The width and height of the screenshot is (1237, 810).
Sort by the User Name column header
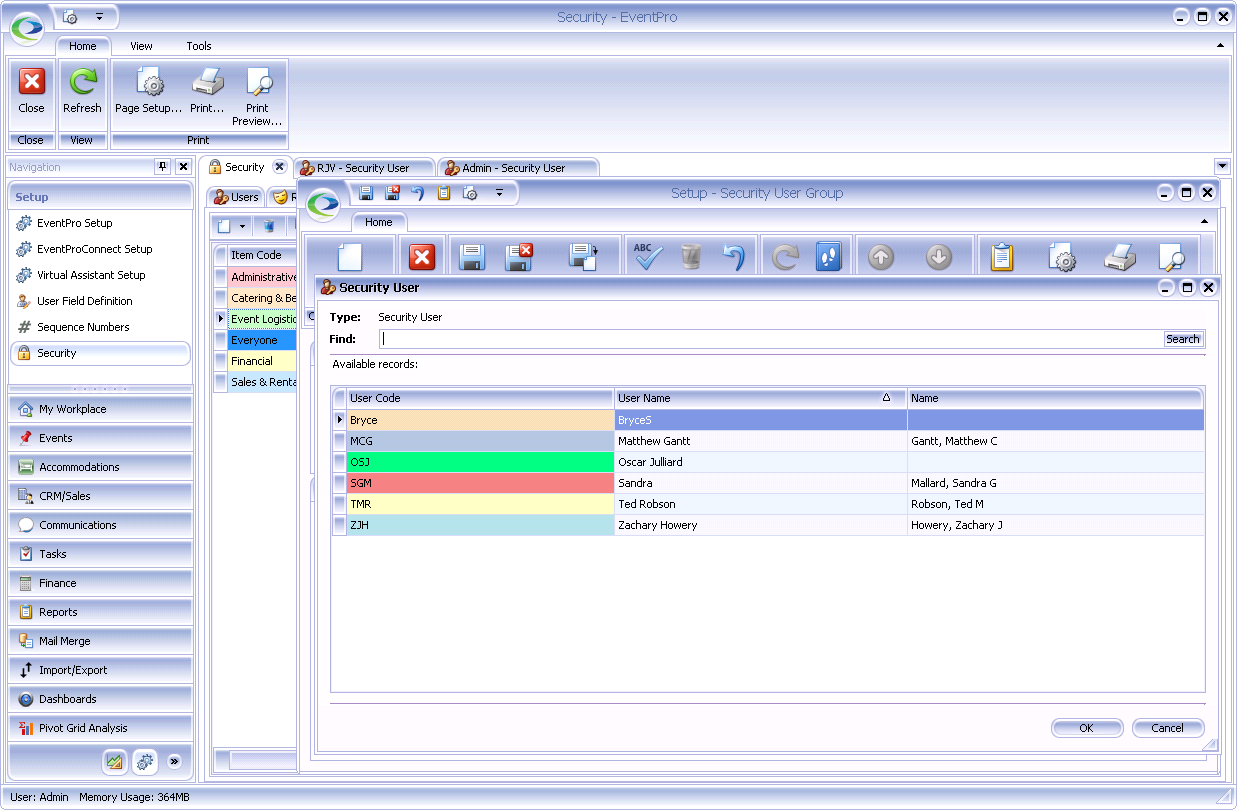[760, 398]
